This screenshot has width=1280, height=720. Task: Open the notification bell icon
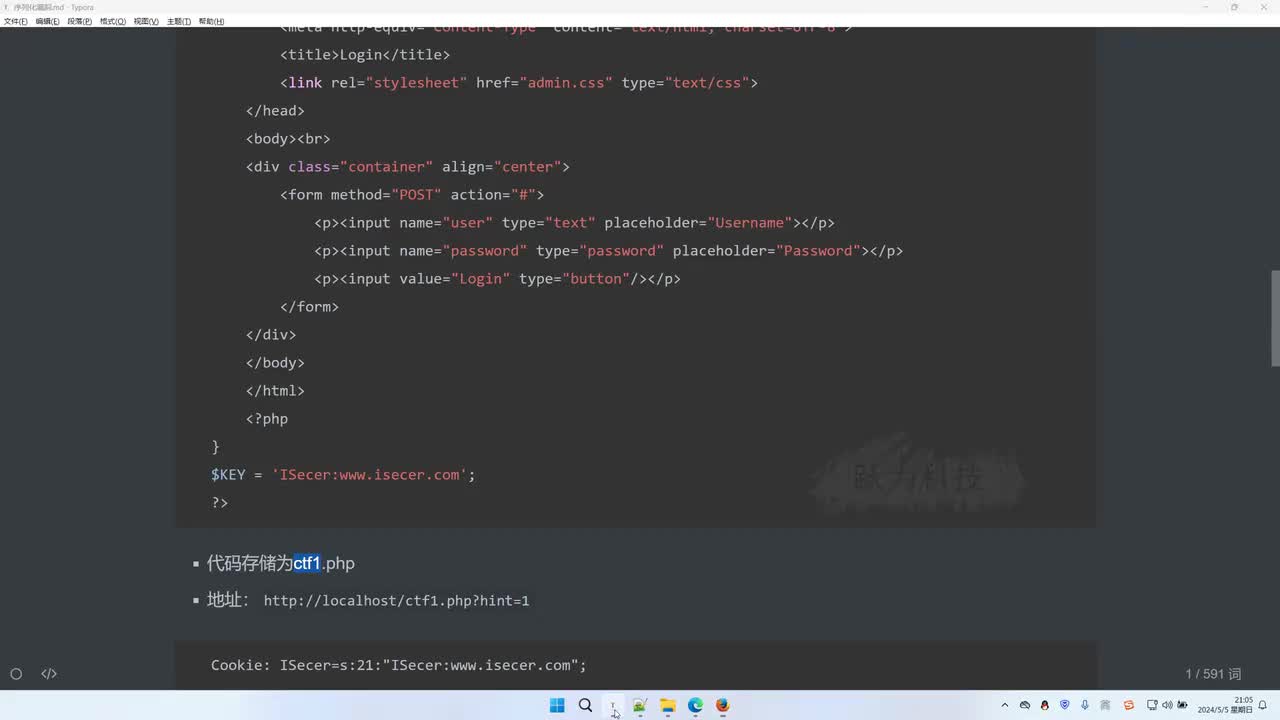pyautogui.click(x=1263, y=705)
